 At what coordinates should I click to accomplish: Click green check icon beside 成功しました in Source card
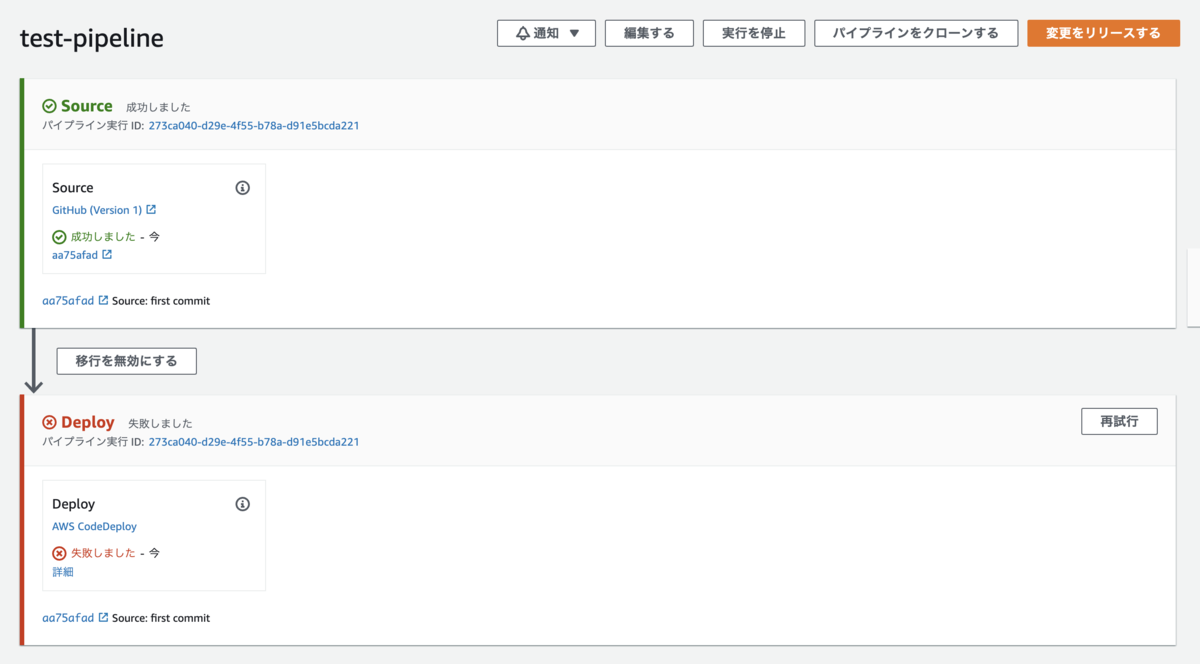59,237
